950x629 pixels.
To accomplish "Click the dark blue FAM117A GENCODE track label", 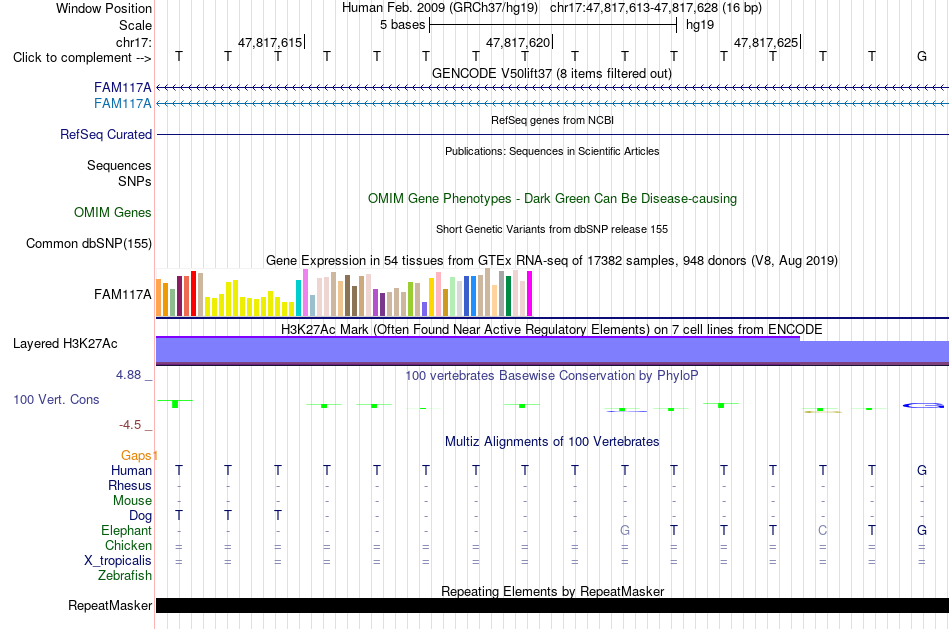I will [122, 87].
